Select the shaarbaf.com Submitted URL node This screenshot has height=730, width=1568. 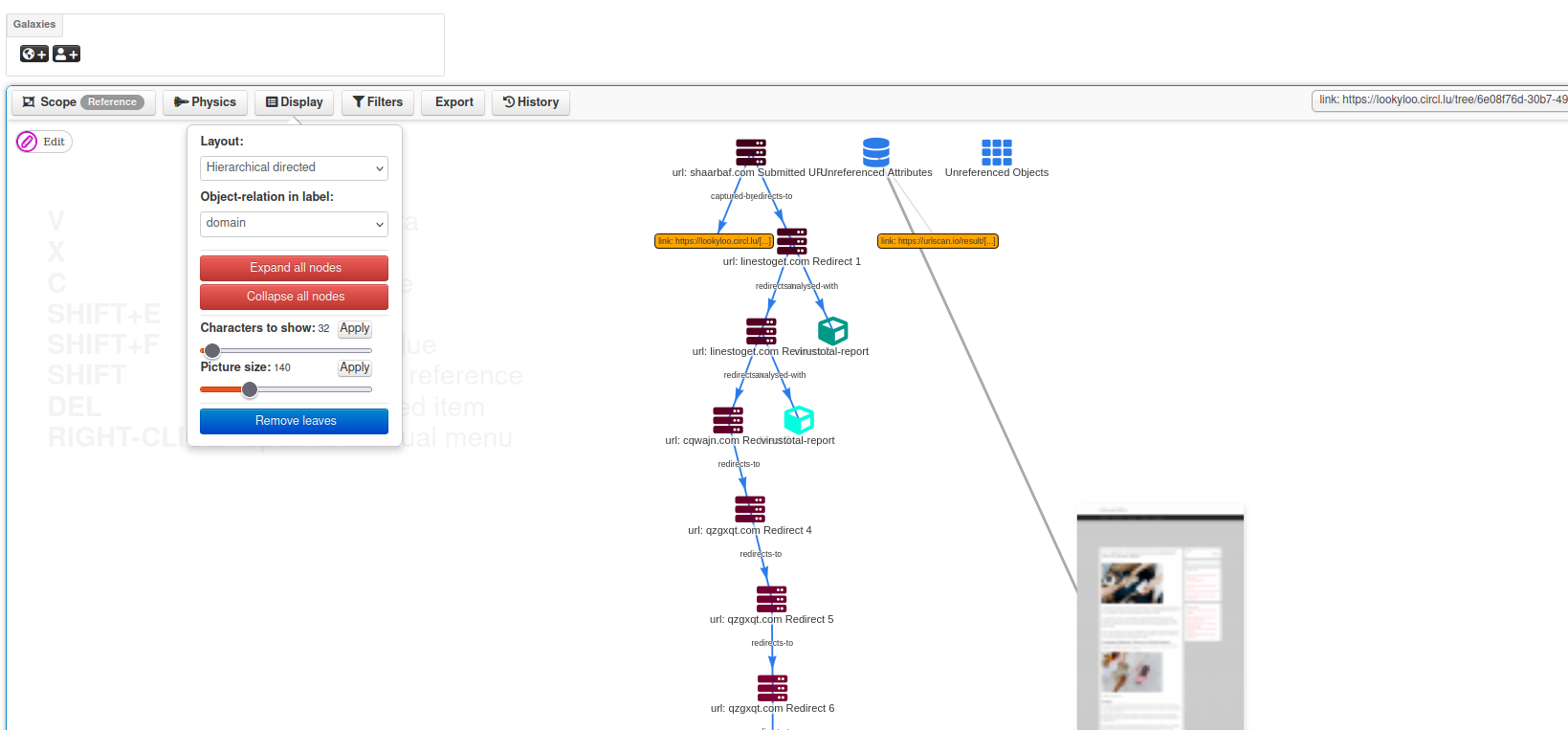point(751,152)
